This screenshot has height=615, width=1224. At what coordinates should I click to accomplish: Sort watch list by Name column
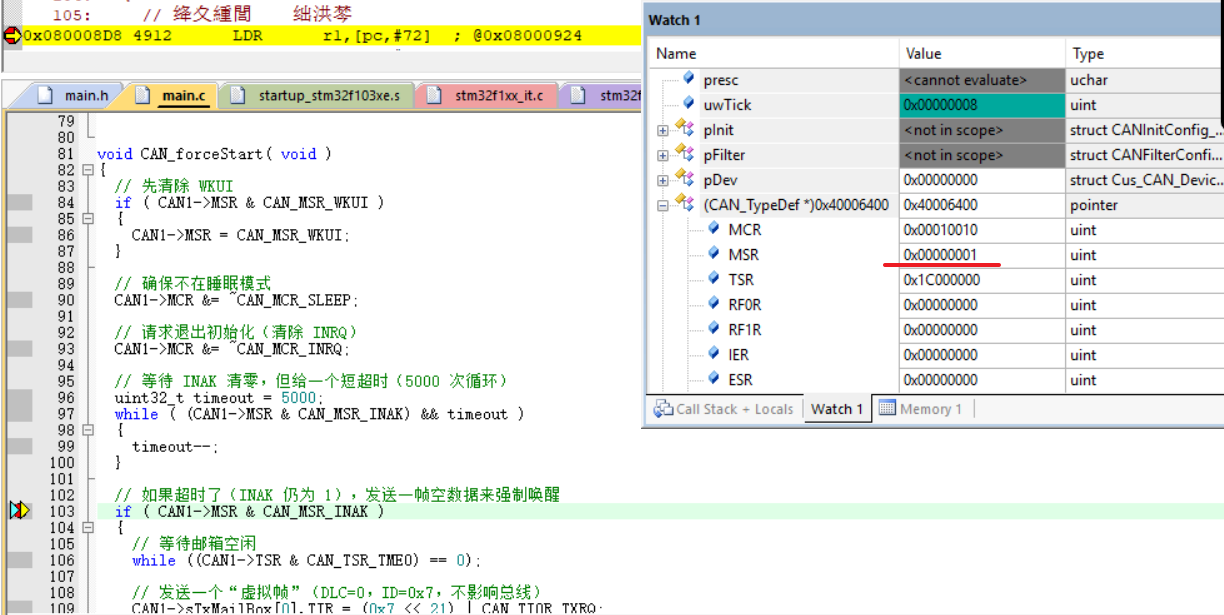(773, 54)
